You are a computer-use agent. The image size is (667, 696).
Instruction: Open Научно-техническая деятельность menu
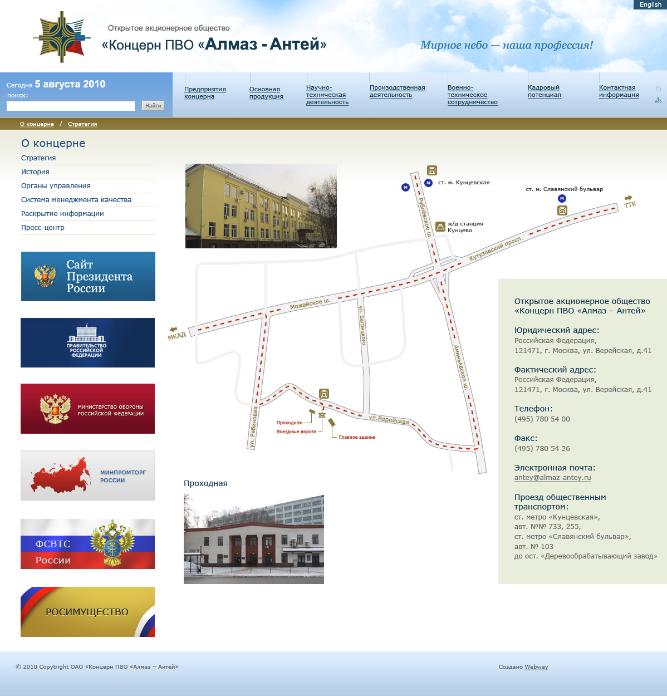click(327, 95)
